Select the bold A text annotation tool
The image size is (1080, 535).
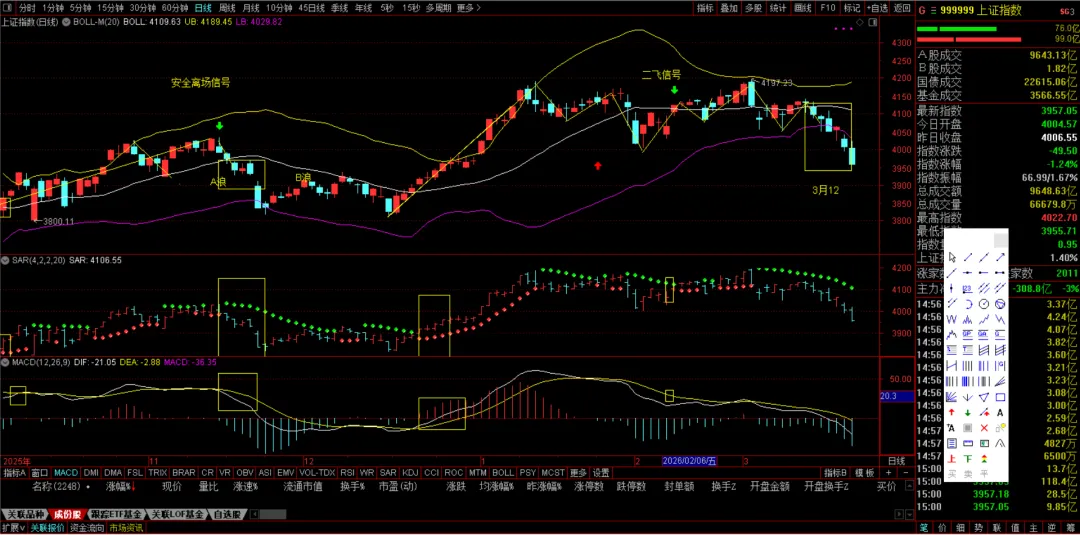point(1000,412)
